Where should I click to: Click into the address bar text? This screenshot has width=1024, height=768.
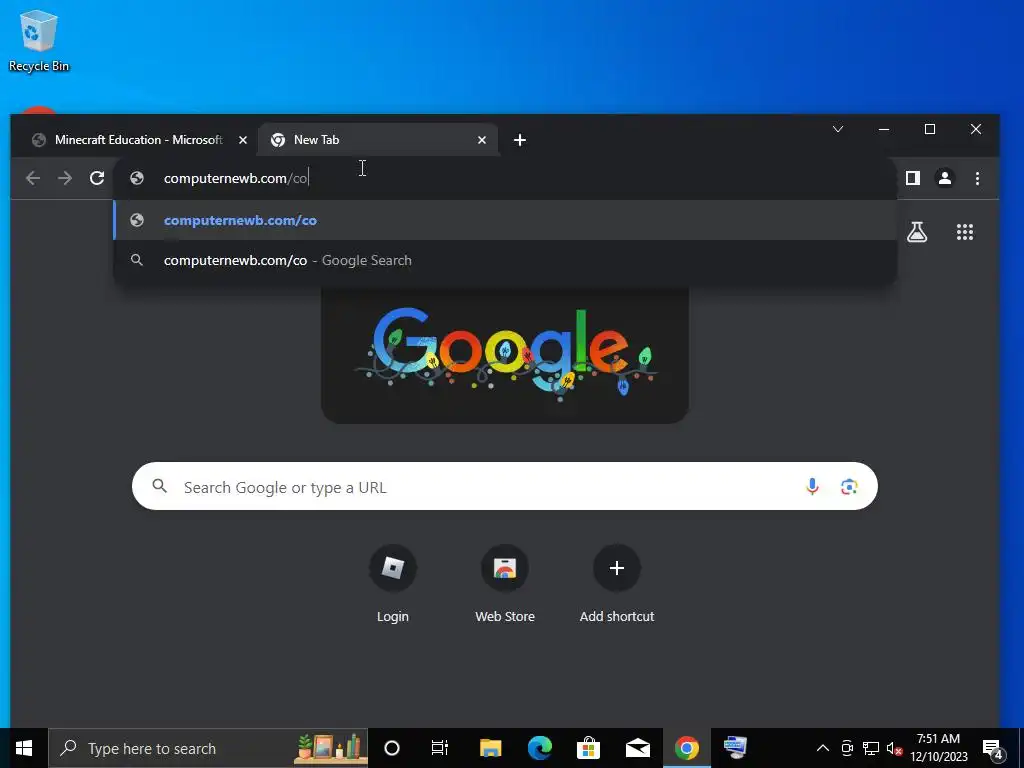click(235, 178)
